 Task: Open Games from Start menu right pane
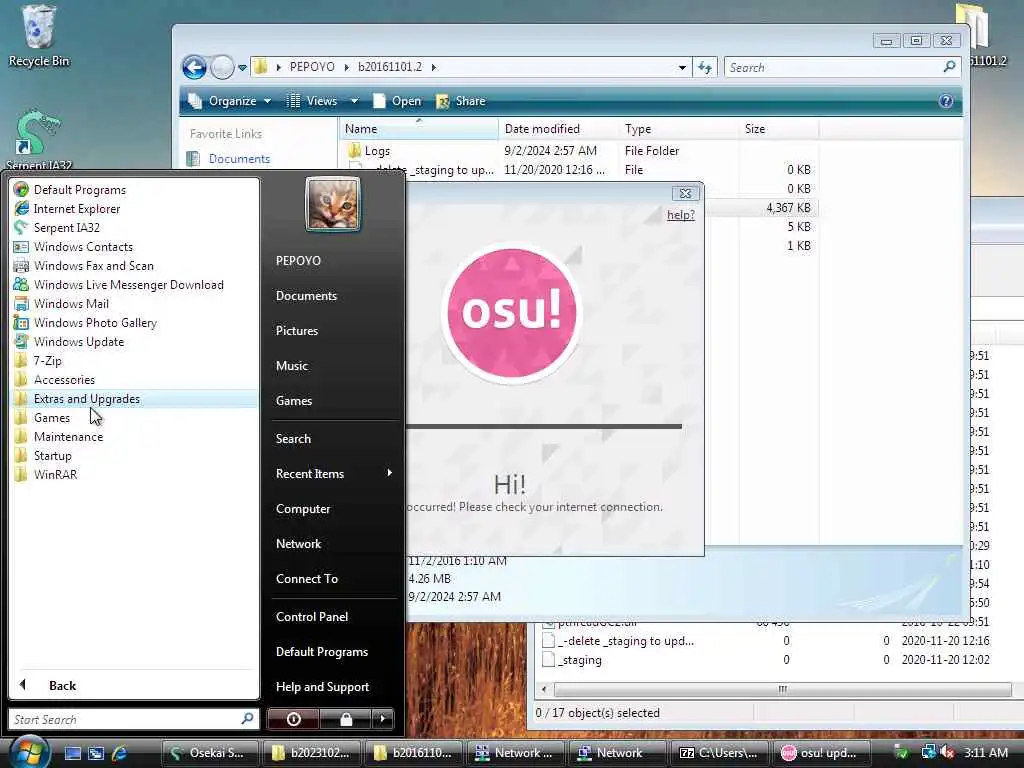click(x=294, y=401)
